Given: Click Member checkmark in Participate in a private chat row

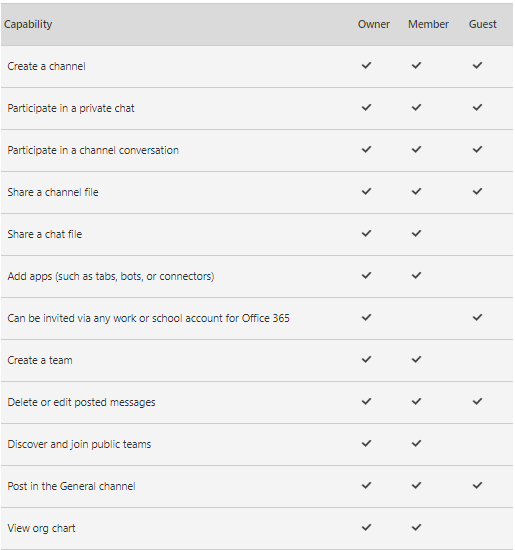Looking at the screenshot, I should (416, 108).
